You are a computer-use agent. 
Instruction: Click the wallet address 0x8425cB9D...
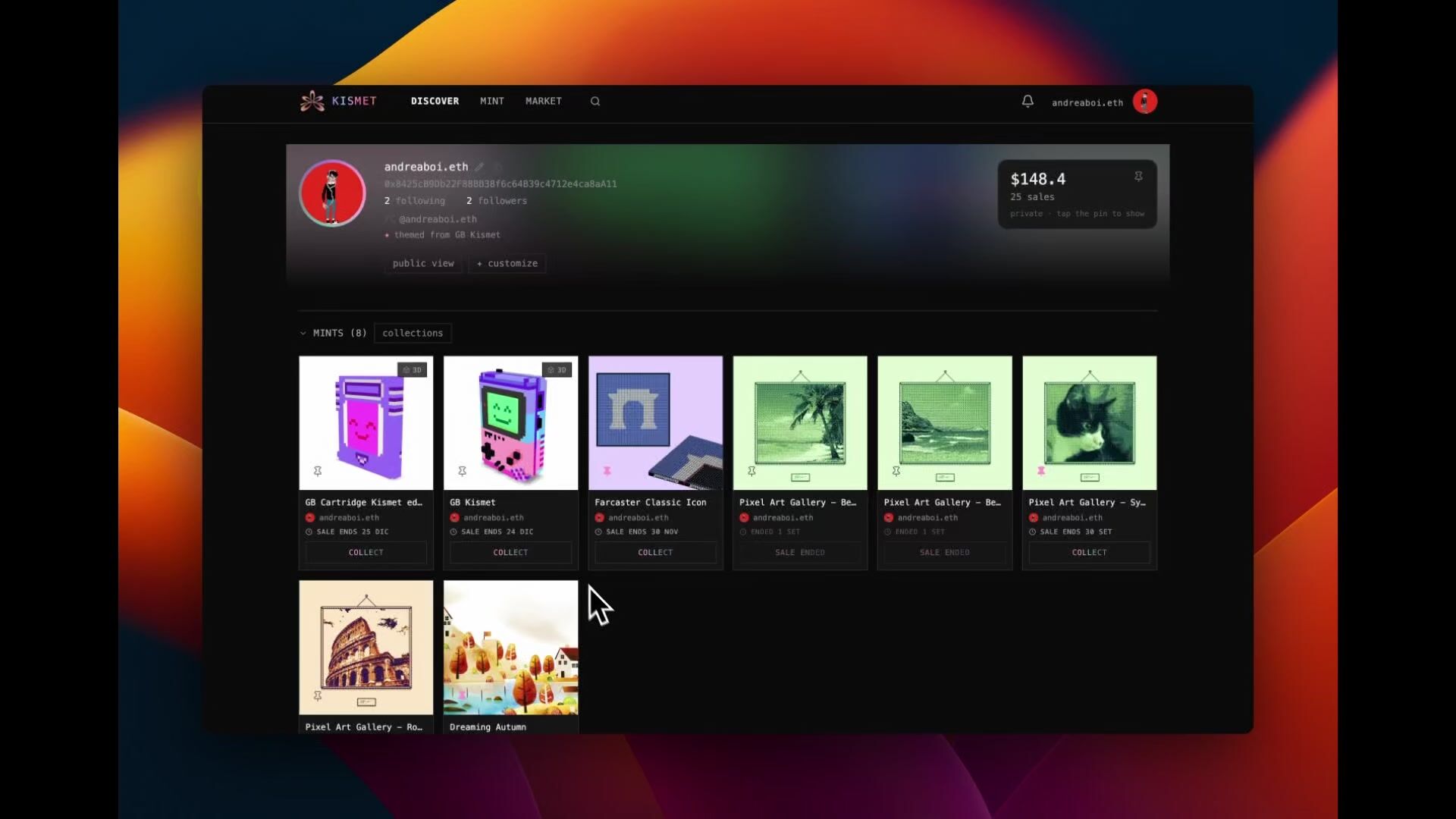click(500, 184)
